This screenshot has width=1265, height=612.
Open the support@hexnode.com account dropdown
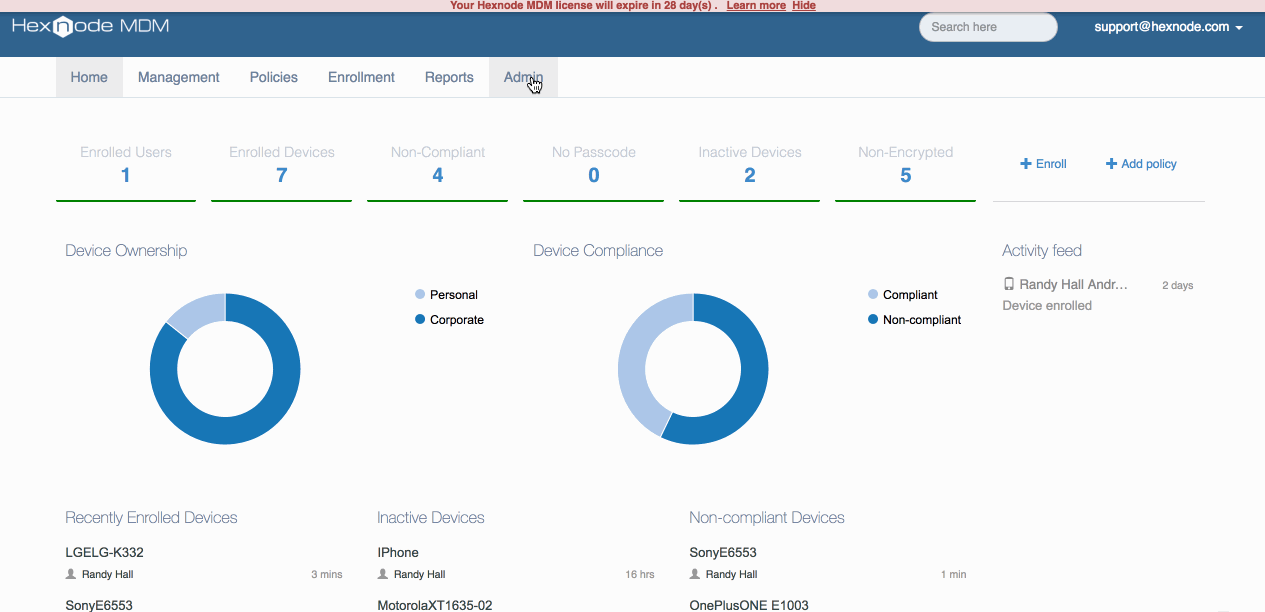pyautogui.click(x=1168, y=27)
